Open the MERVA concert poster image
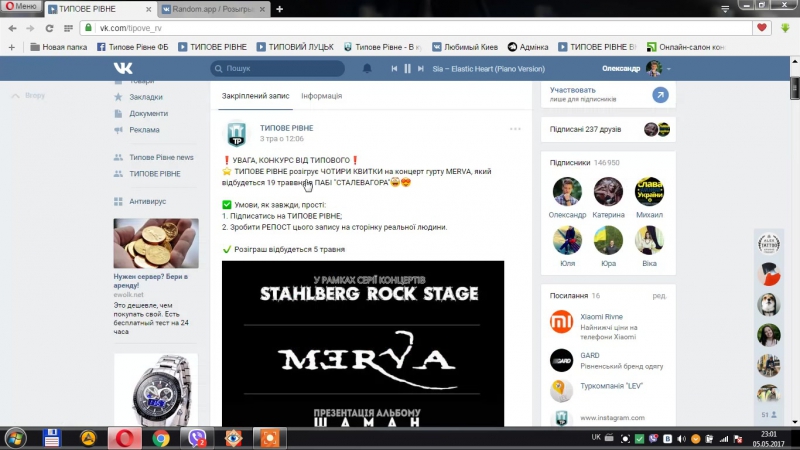Screen dimensions: 800x450 tap(363, 343)
